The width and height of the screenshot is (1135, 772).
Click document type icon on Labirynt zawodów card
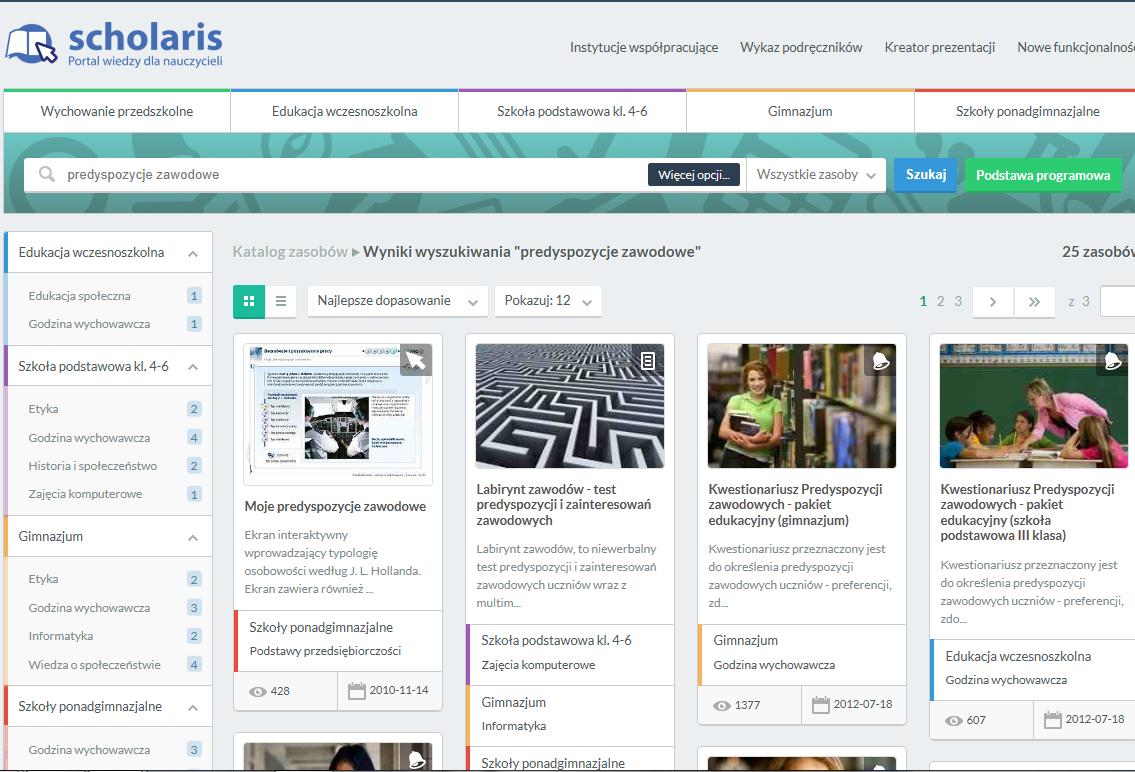point(648,360)
